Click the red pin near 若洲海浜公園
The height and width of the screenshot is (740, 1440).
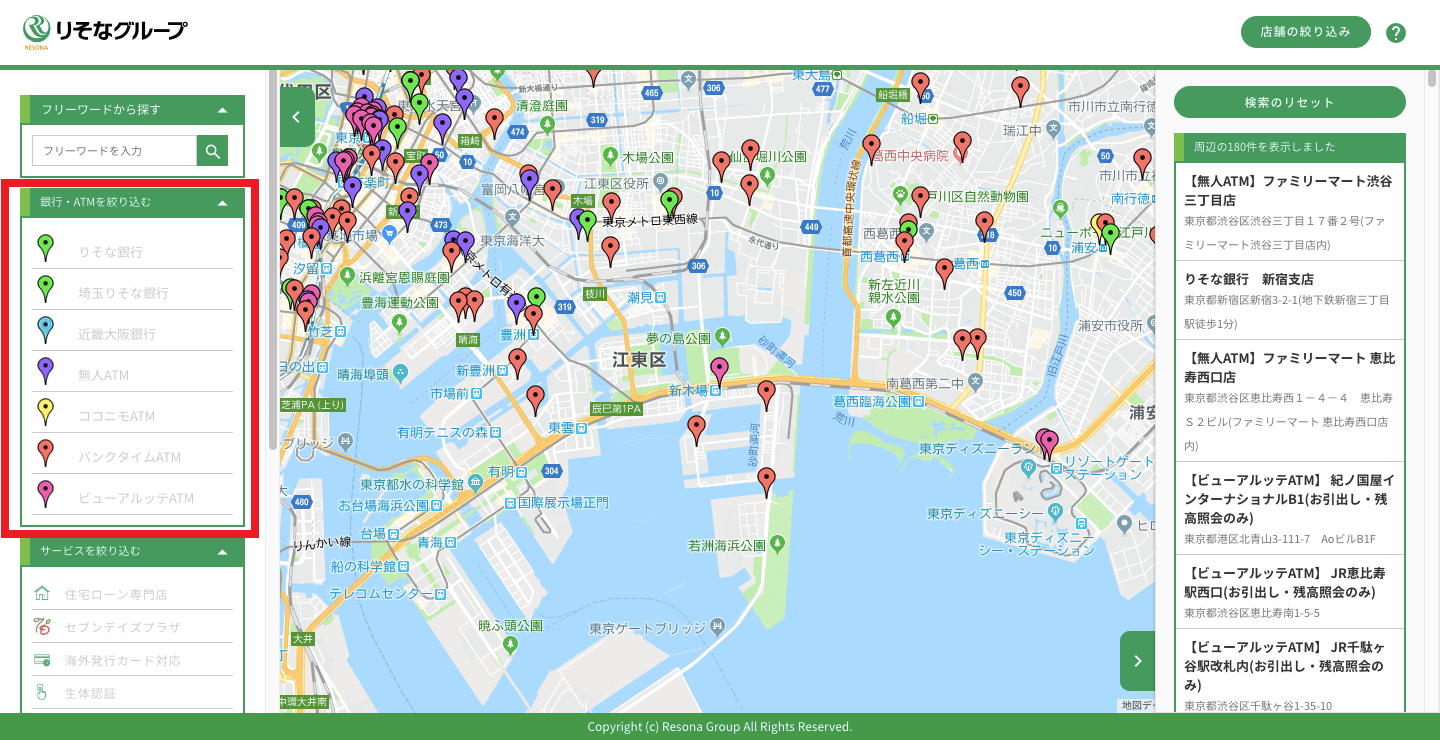[x=766, y=481]
